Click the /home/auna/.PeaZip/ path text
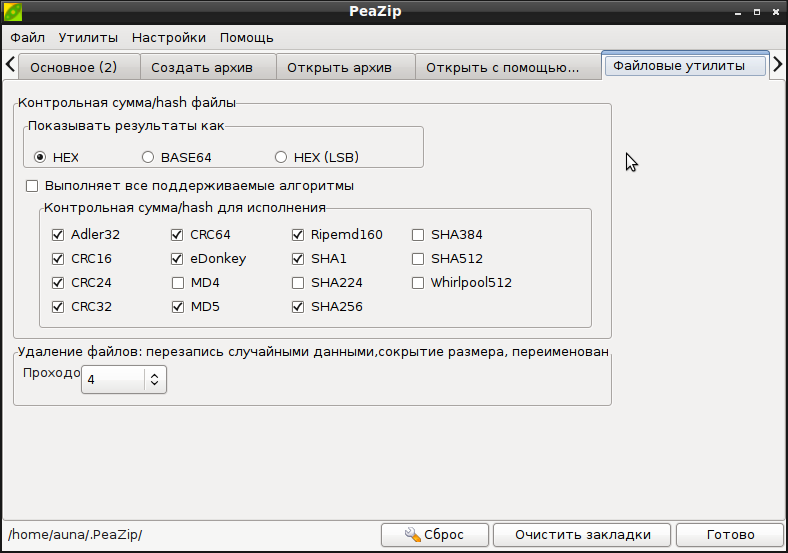 click(x=75, y=534)
